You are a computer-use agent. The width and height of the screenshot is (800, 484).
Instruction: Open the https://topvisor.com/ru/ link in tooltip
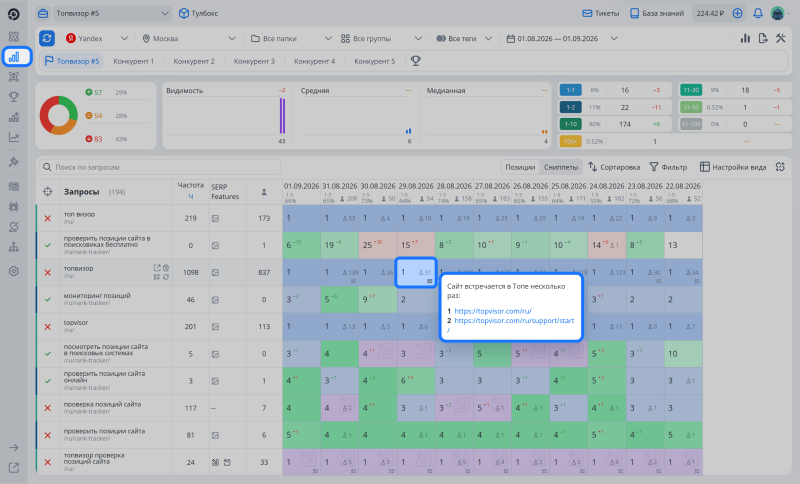click(493, 311)
